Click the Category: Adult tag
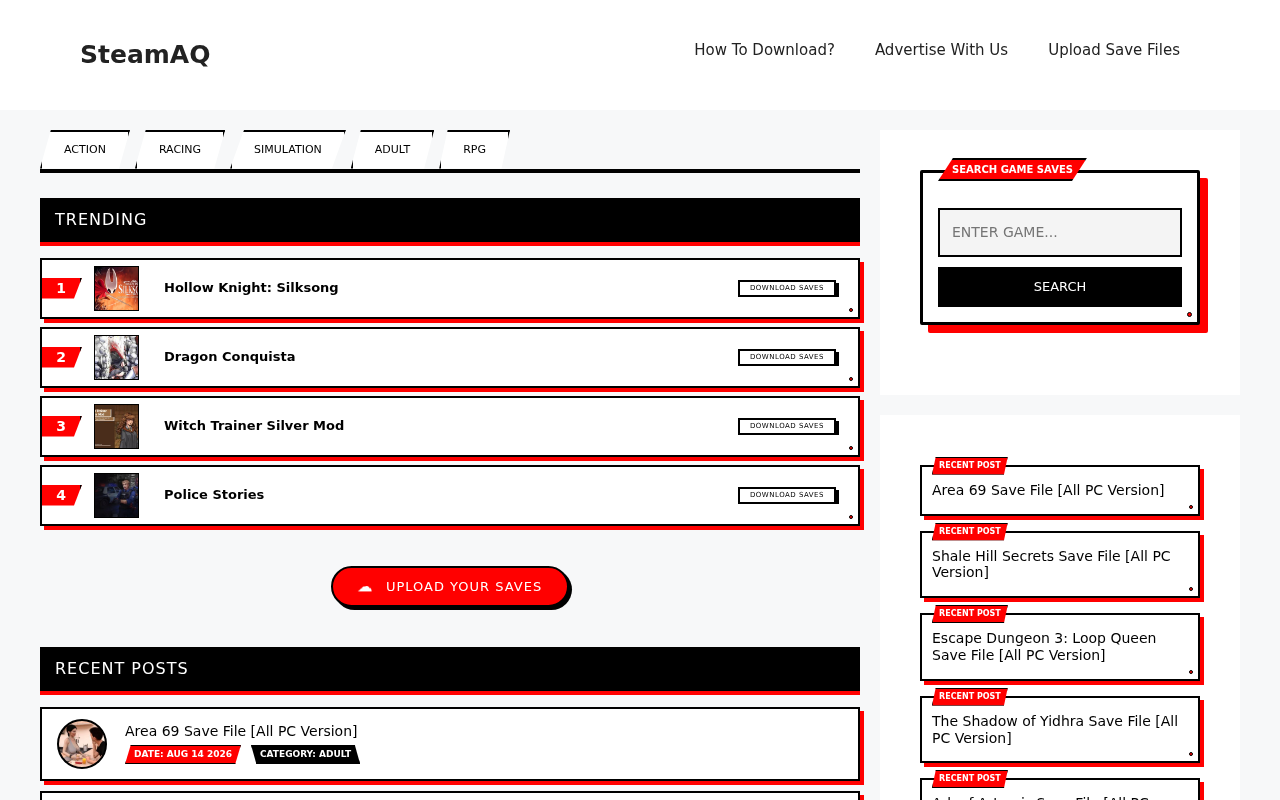 [306, 754]
